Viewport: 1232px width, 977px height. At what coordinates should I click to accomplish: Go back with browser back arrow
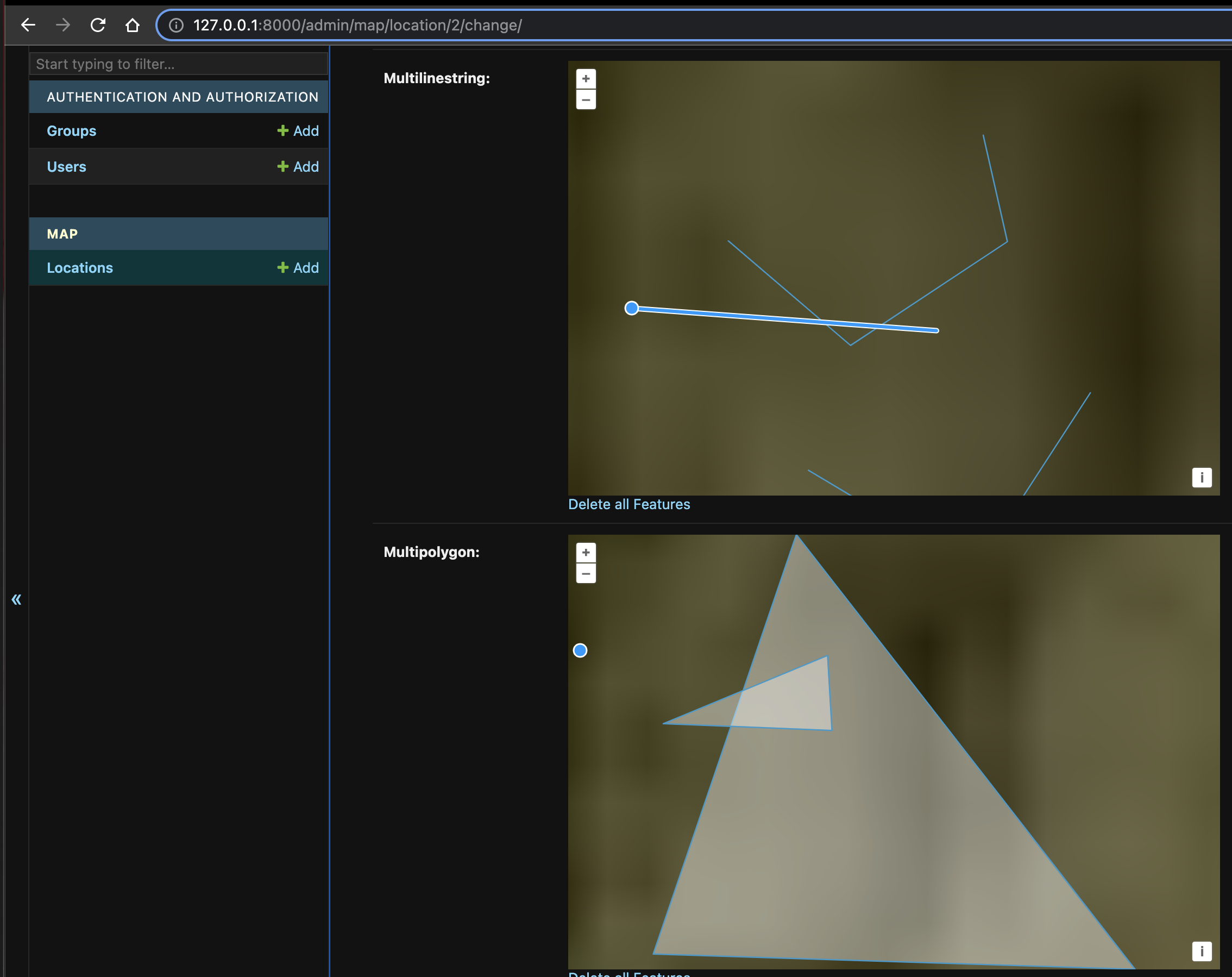[x=28, y=25]
